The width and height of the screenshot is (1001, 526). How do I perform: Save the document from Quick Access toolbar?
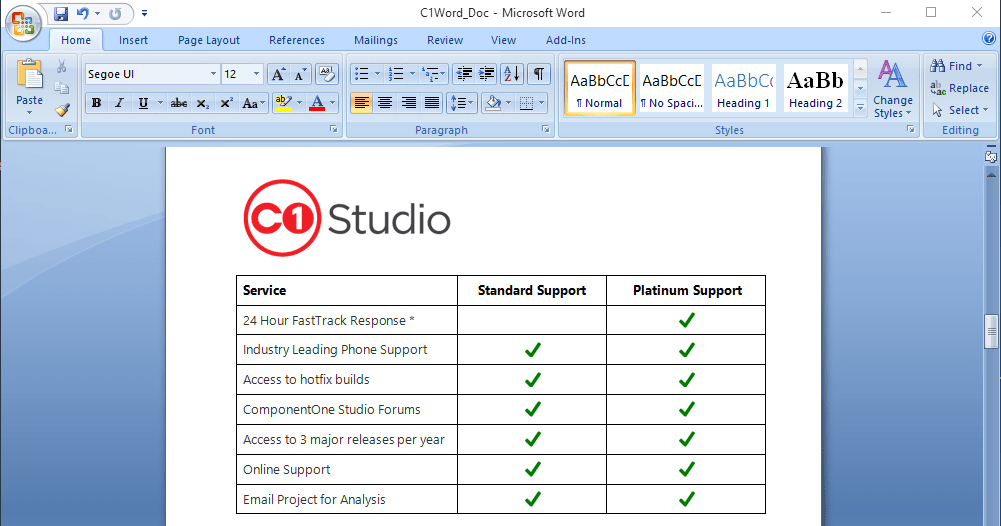click(61, 13)
